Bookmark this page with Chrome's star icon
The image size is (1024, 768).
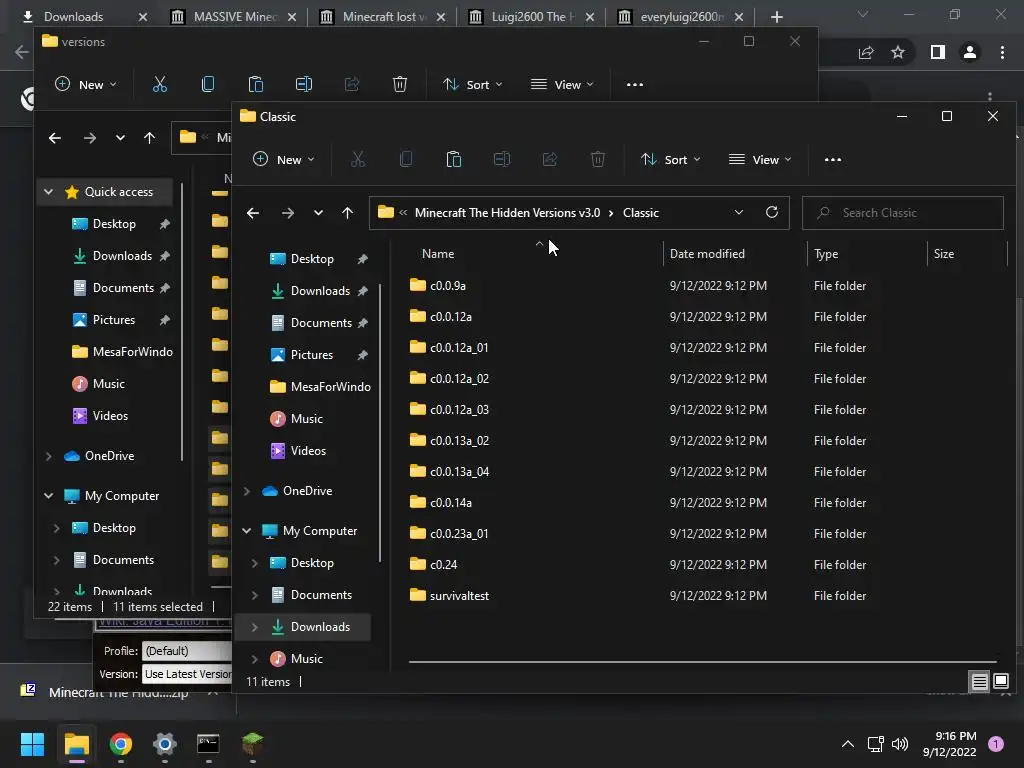pyautogui.click(x=898, y=52)
